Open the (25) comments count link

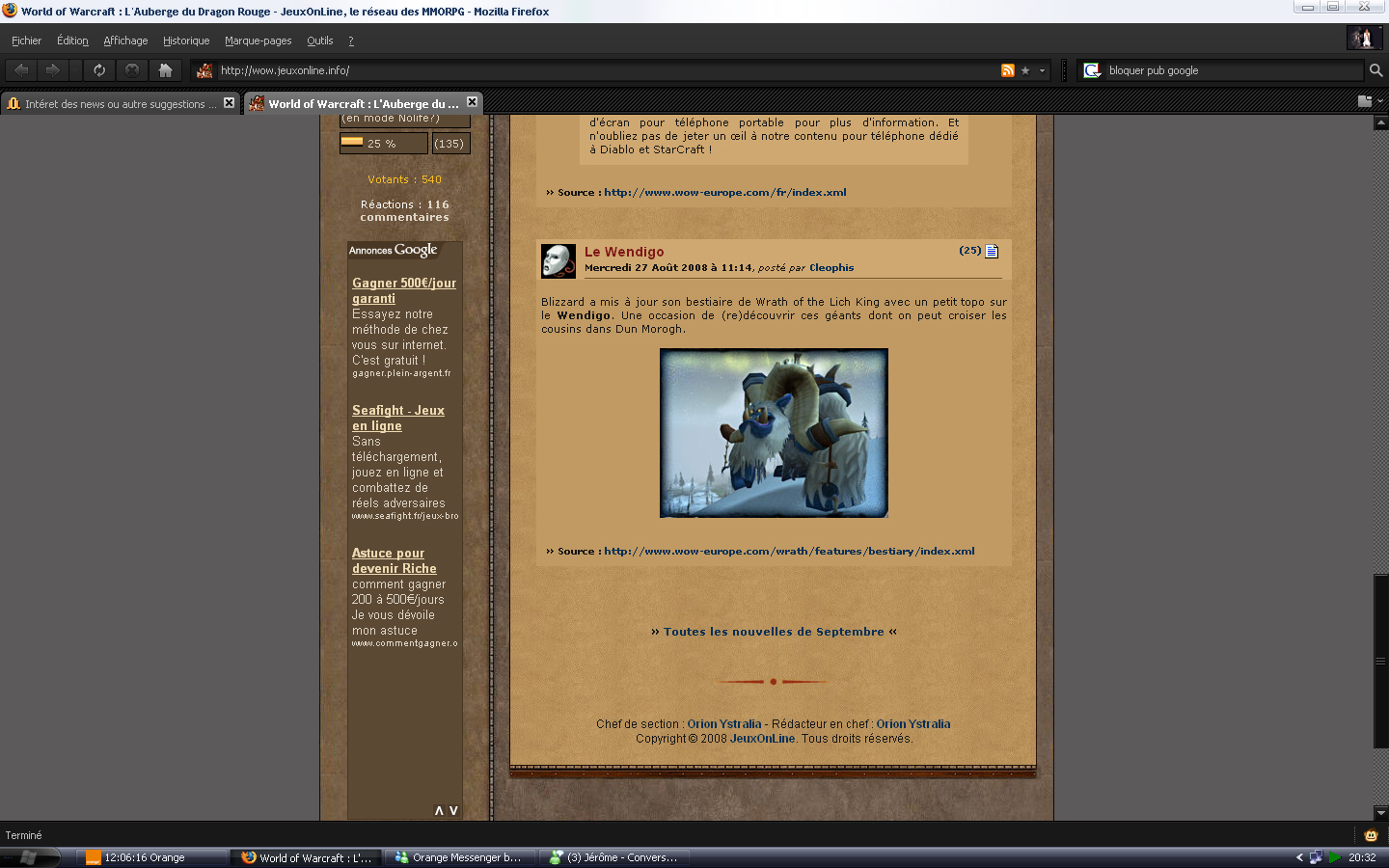[969, 250]
